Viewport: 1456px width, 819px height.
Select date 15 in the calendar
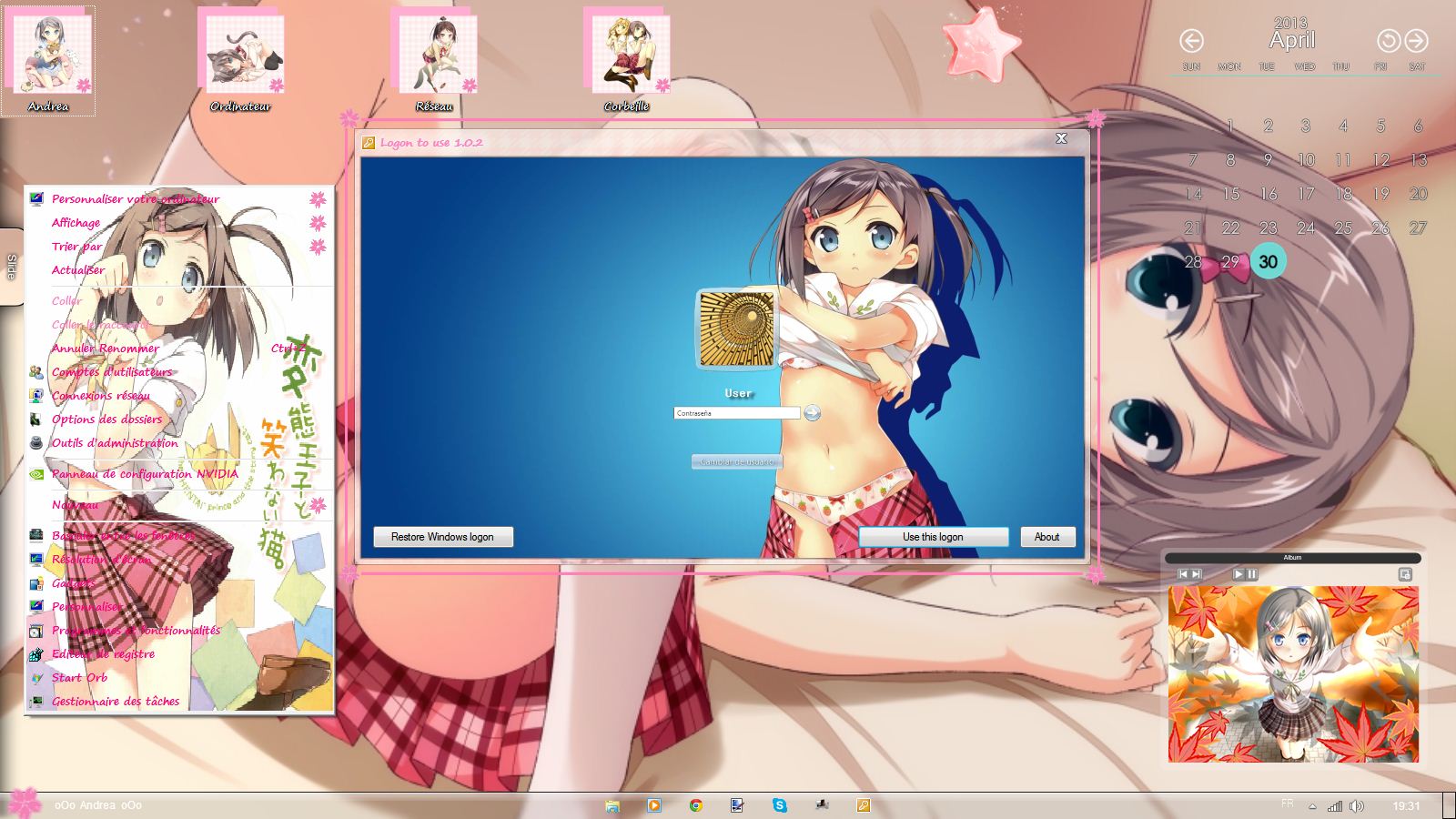pyautogui.click(x=1230, y=194)
